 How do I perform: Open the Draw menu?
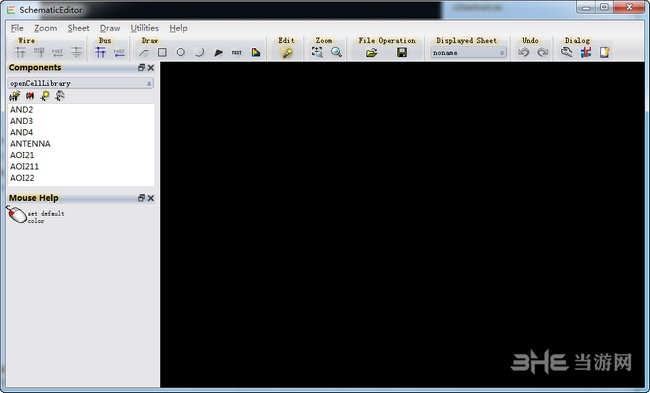point(110,28)
